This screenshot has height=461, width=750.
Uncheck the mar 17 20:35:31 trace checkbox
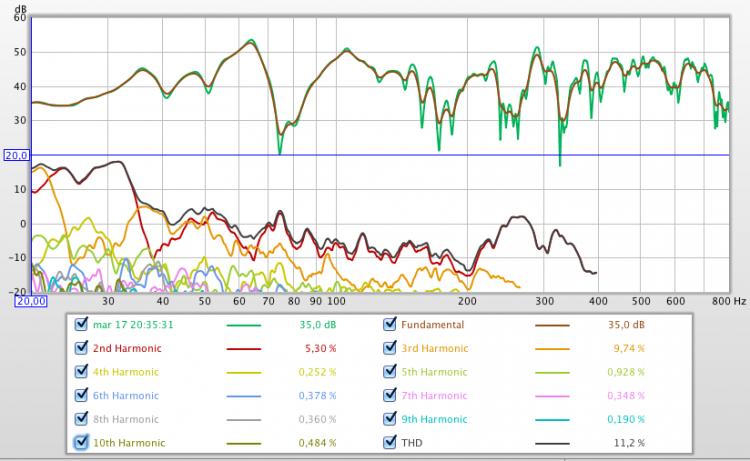tap(81, 324)
